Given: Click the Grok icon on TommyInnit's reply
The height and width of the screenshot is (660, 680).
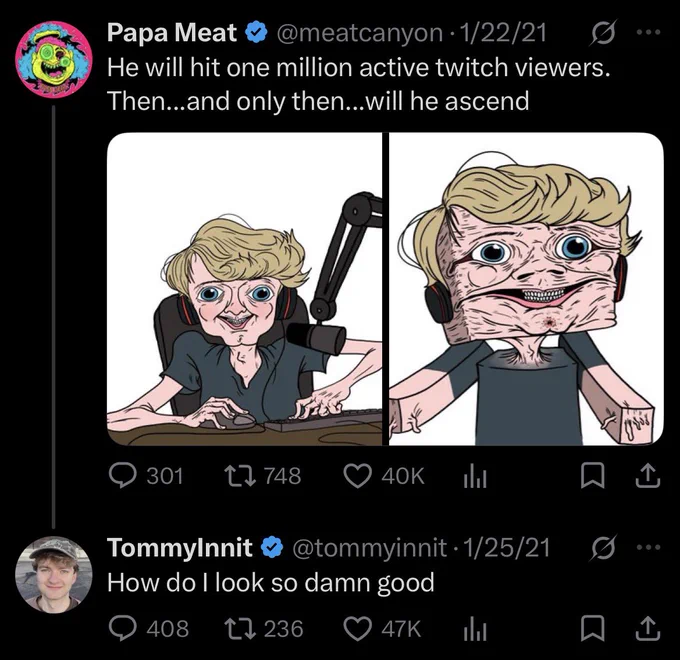Looking at the screenshot, I should pos(603,548).
